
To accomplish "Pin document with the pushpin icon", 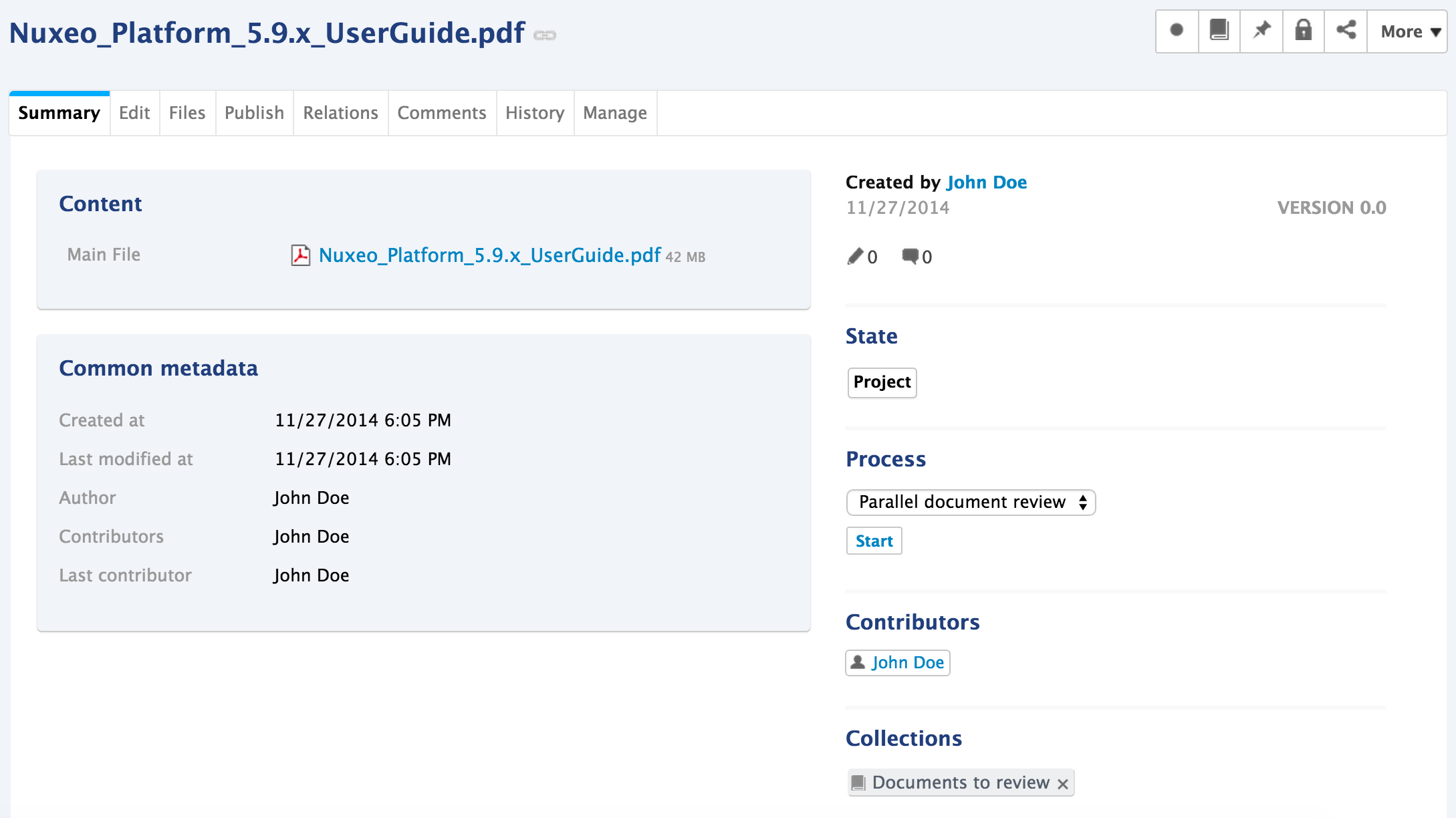I will (x=1261, y=31).
